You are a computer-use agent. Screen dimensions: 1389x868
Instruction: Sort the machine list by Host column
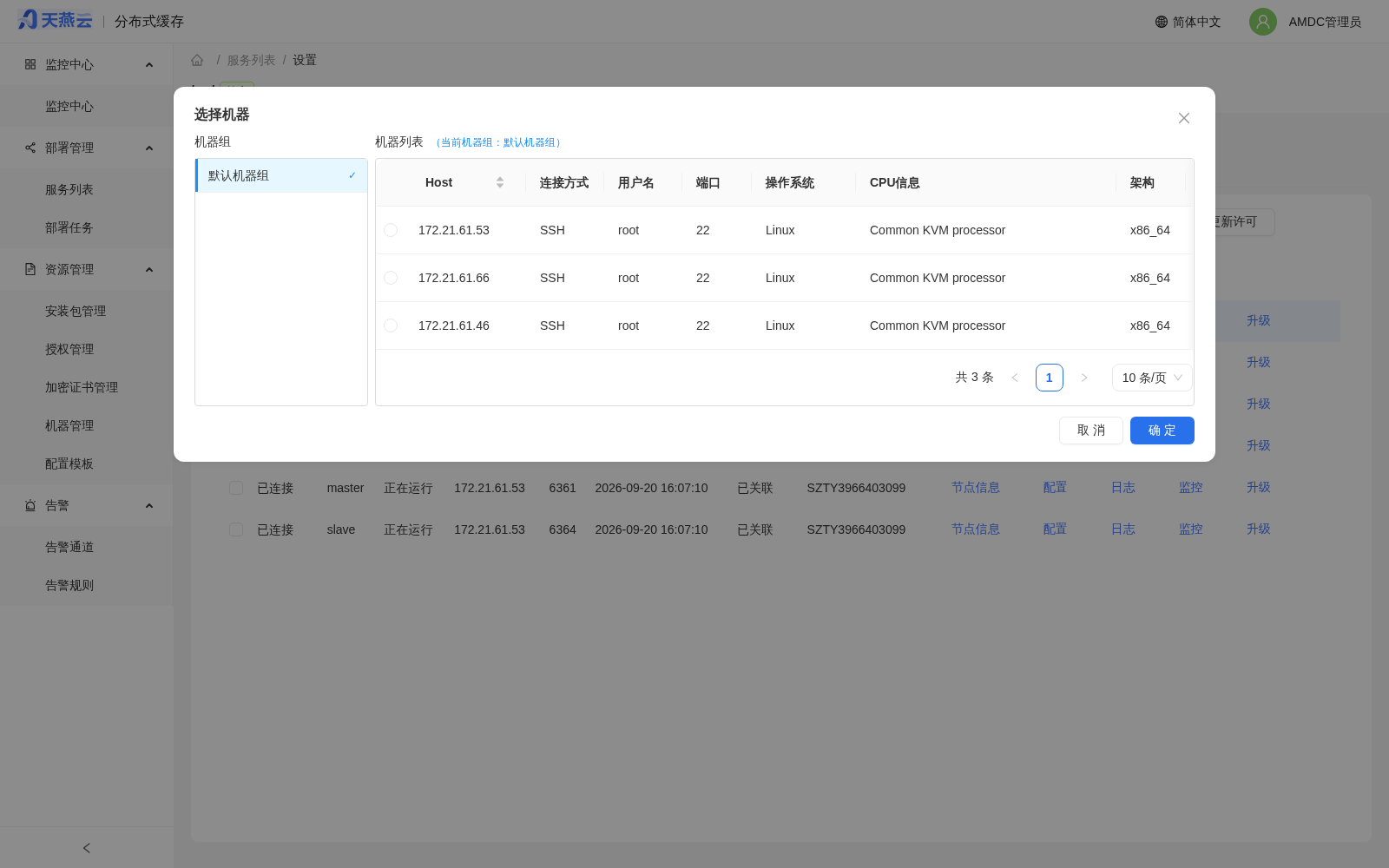tap(500, 182)
